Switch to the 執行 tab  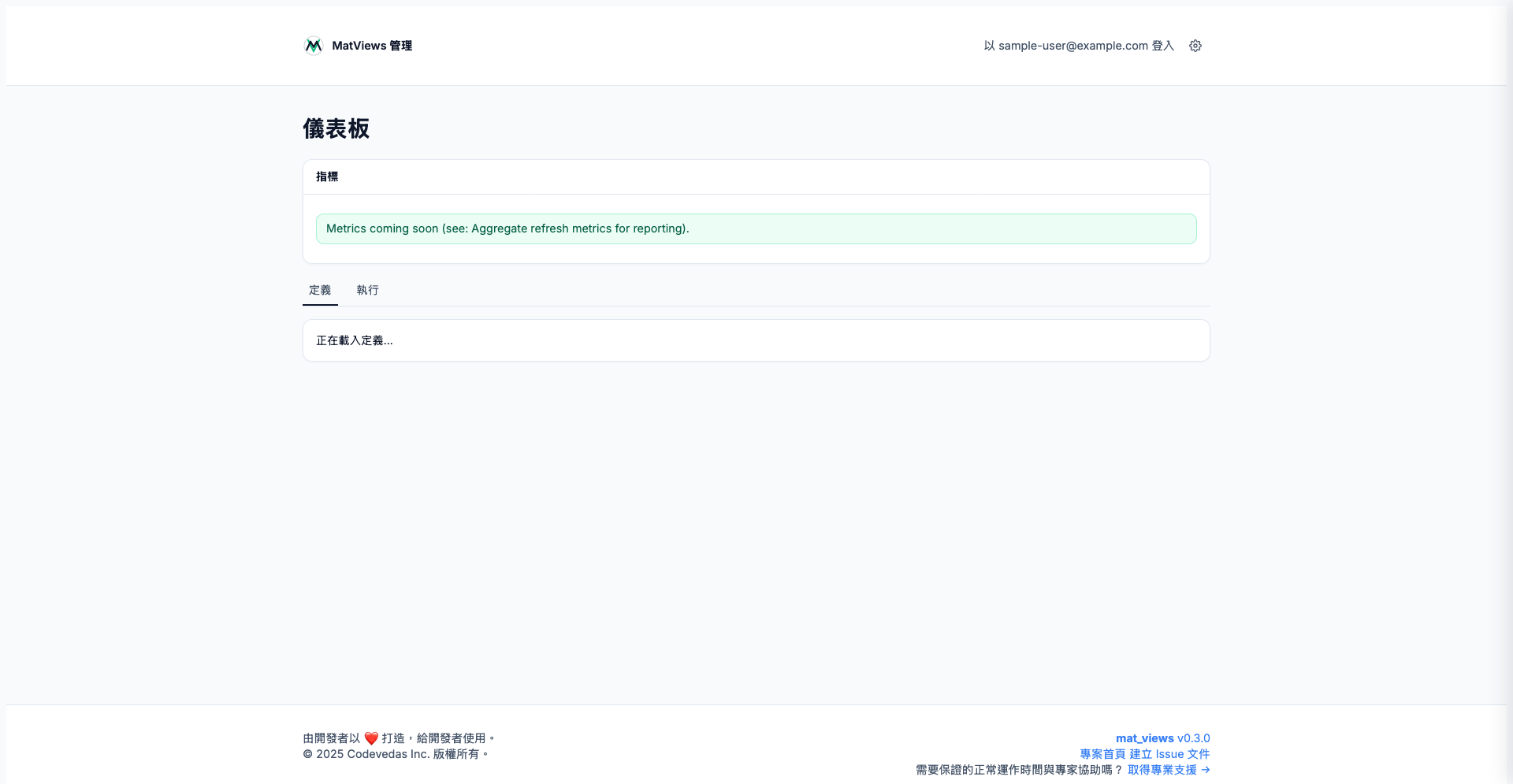[367, 290]
